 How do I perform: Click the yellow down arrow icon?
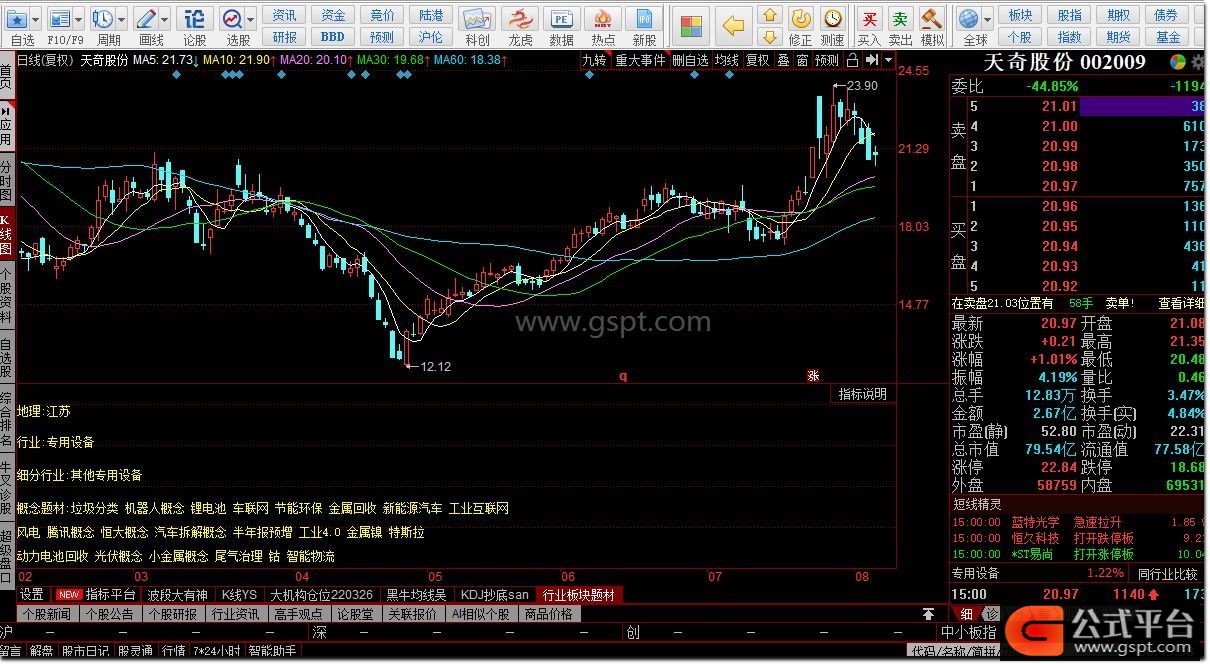coord(769,37)
